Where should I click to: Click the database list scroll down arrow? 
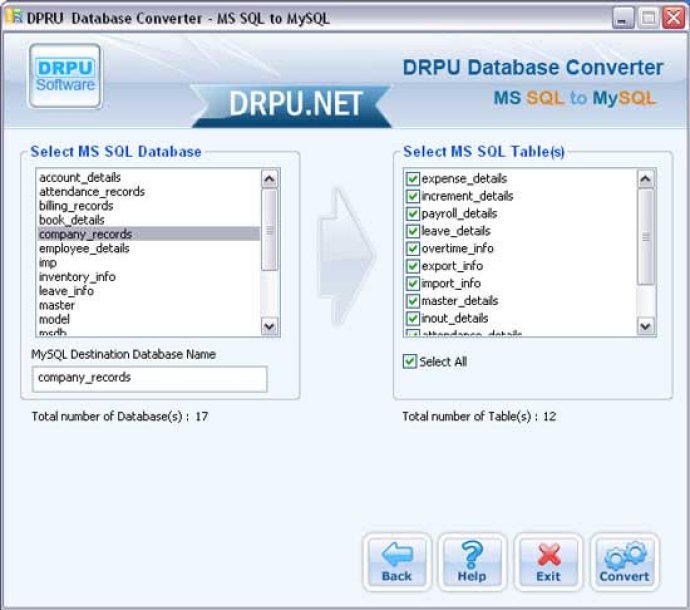pyautogui.click(x=270, y=326)
